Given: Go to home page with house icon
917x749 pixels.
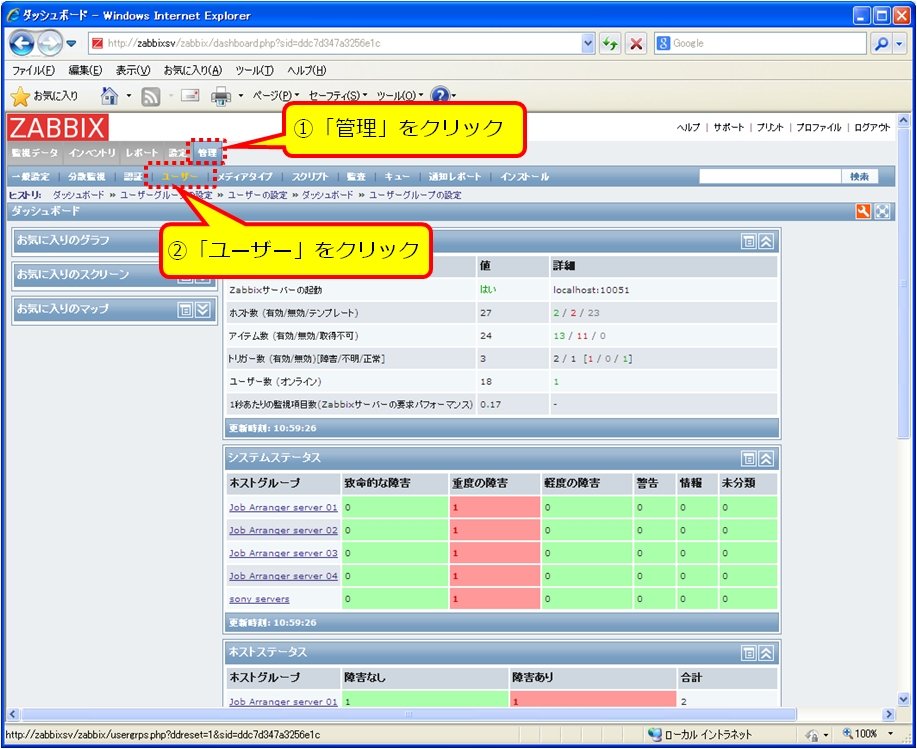Looking at the screenshot, I should coord(109,95).
